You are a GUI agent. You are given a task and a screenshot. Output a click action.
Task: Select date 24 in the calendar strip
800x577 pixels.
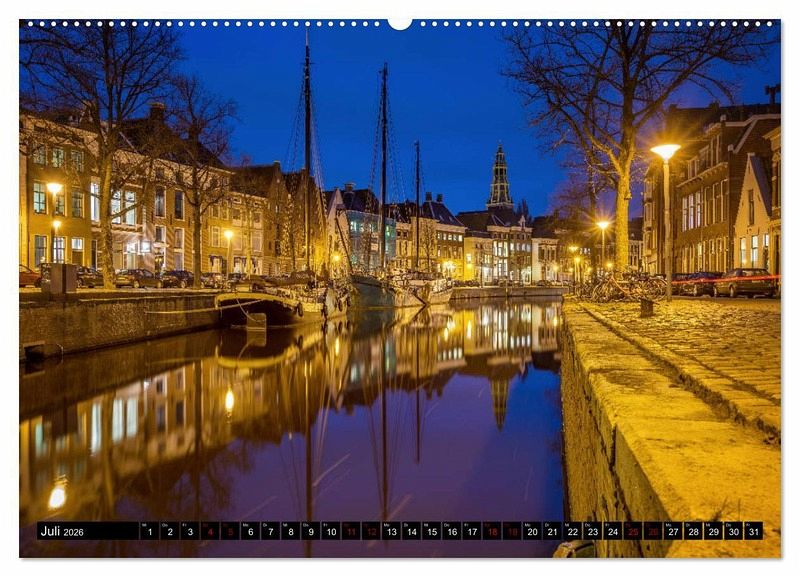tap(613, 531)
